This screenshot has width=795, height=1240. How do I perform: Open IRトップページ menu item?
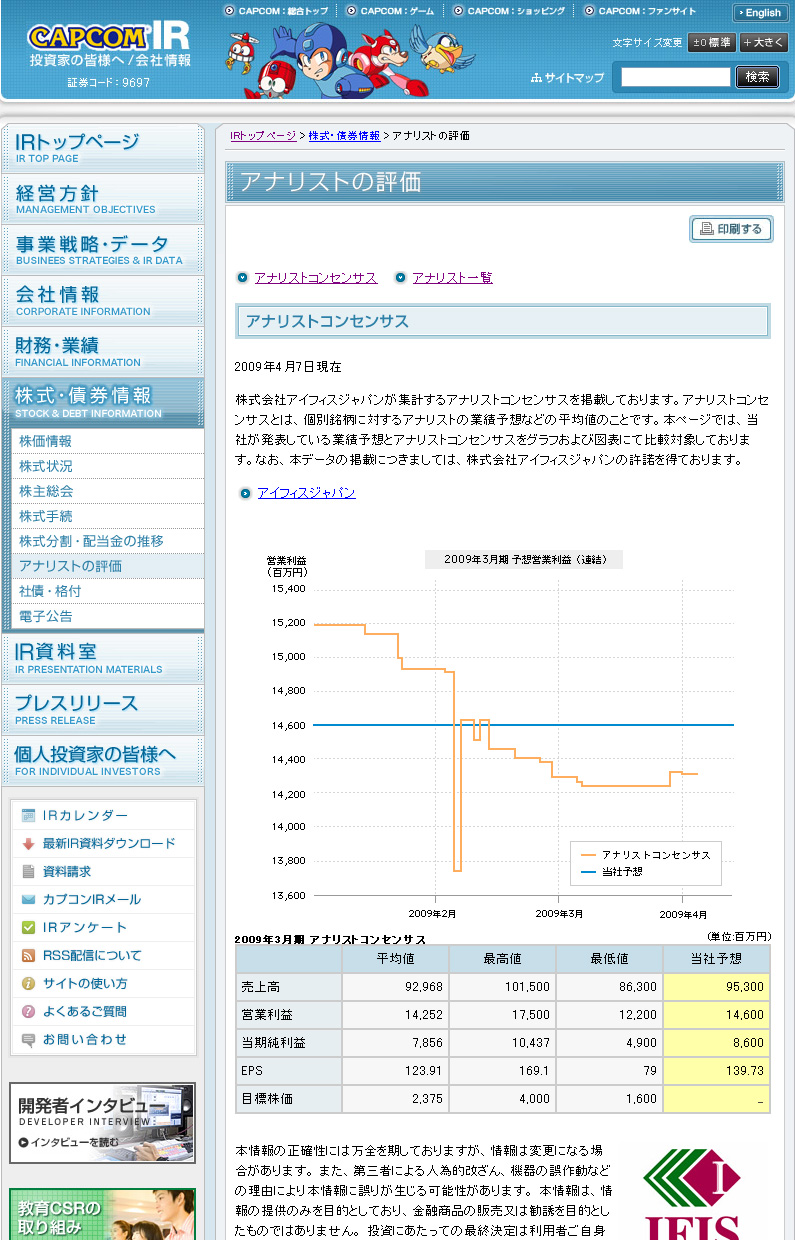tap(103, 147)
